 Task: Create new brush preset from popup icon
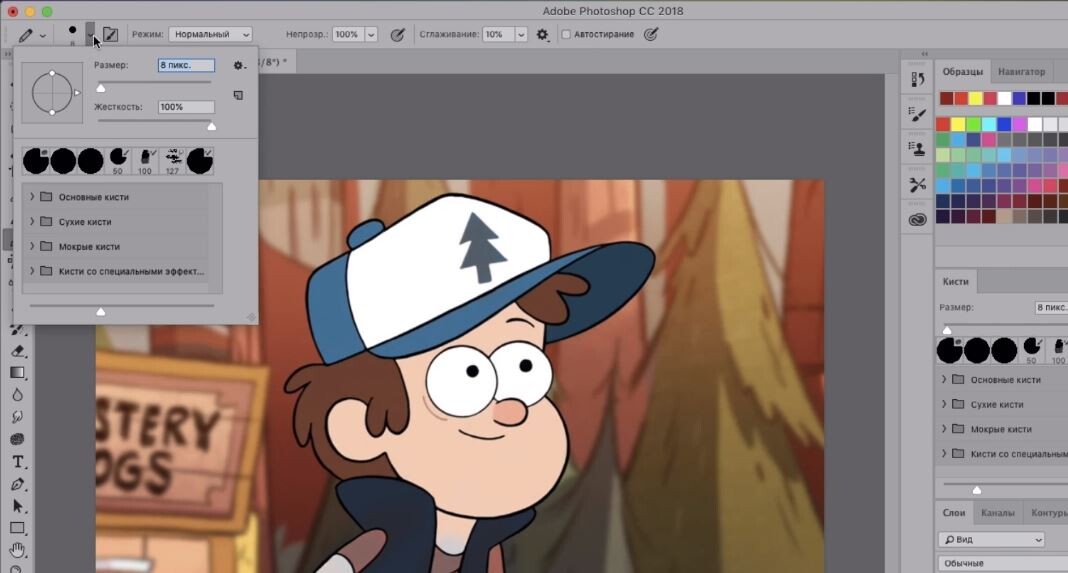[238, 95]
